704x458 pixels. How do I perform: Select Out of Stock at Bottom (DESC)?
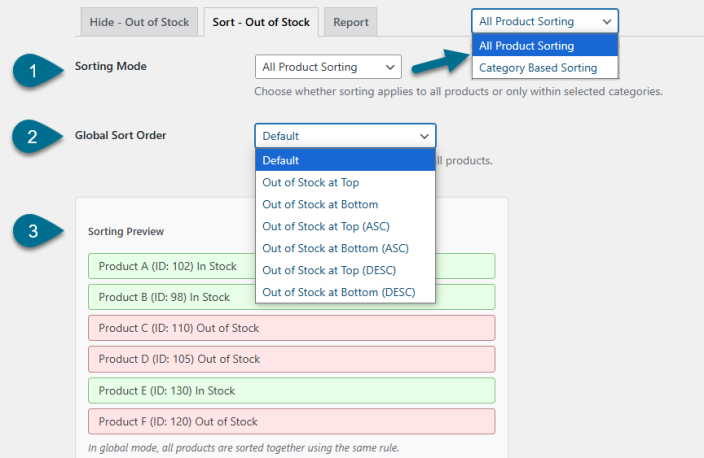coord(345,292)
